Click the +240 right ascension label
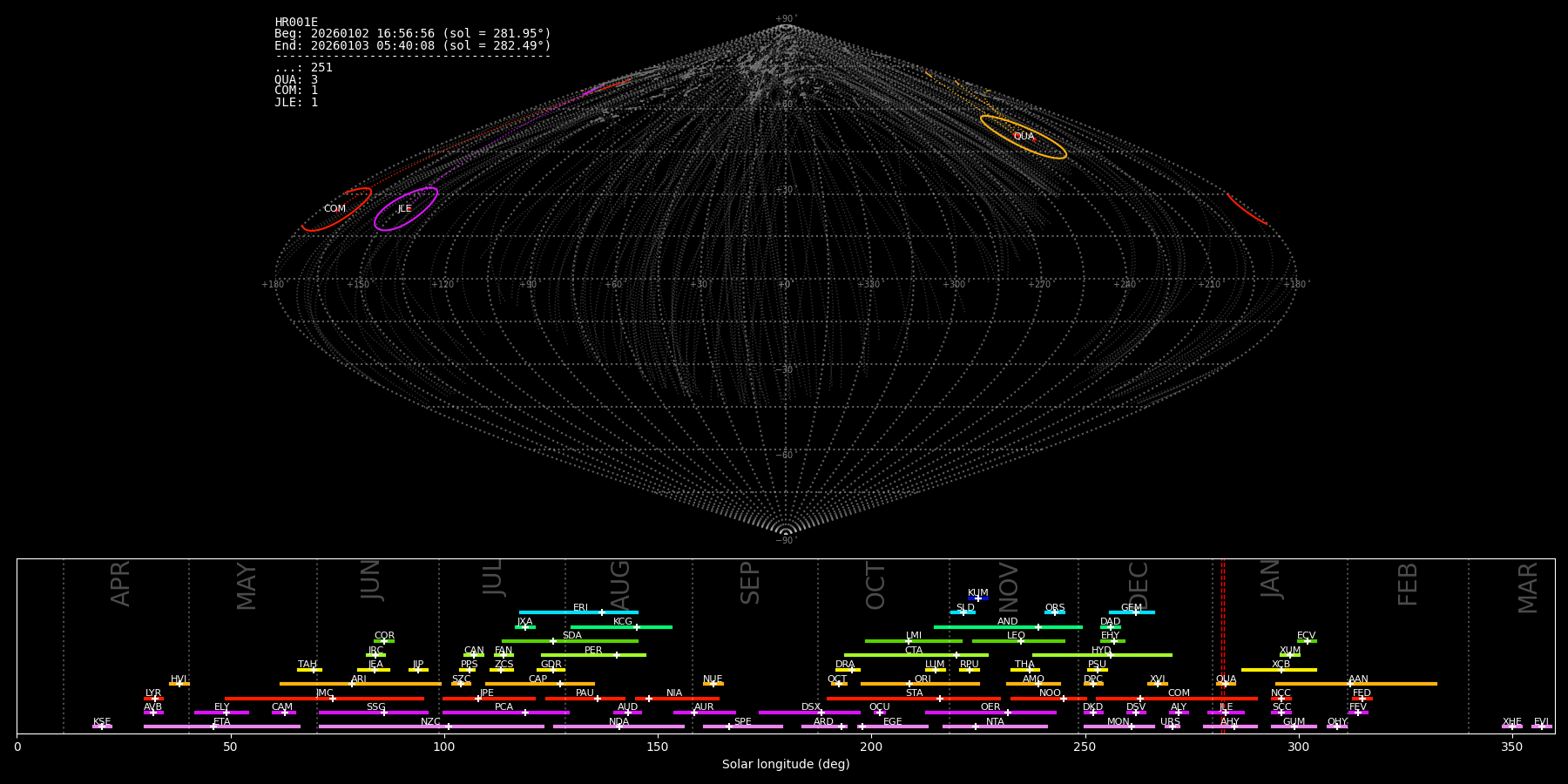Image resolution: width=1568 pixels, height=784 pixels. pos(1125,284)
